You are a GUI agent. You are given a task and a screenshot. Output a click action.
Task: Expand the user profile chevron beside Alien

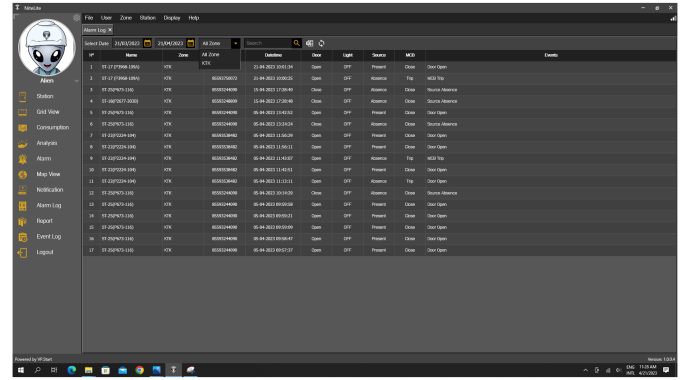tap(77, 81)
